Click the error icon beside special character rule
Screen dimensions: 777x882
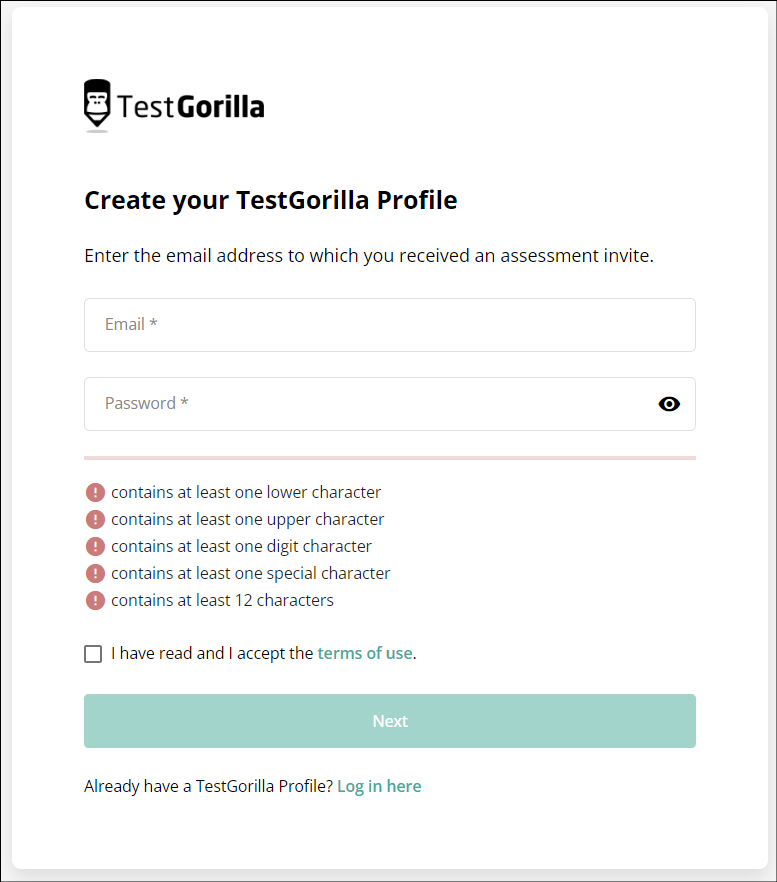pyautogui.click(x=94, y=573)
